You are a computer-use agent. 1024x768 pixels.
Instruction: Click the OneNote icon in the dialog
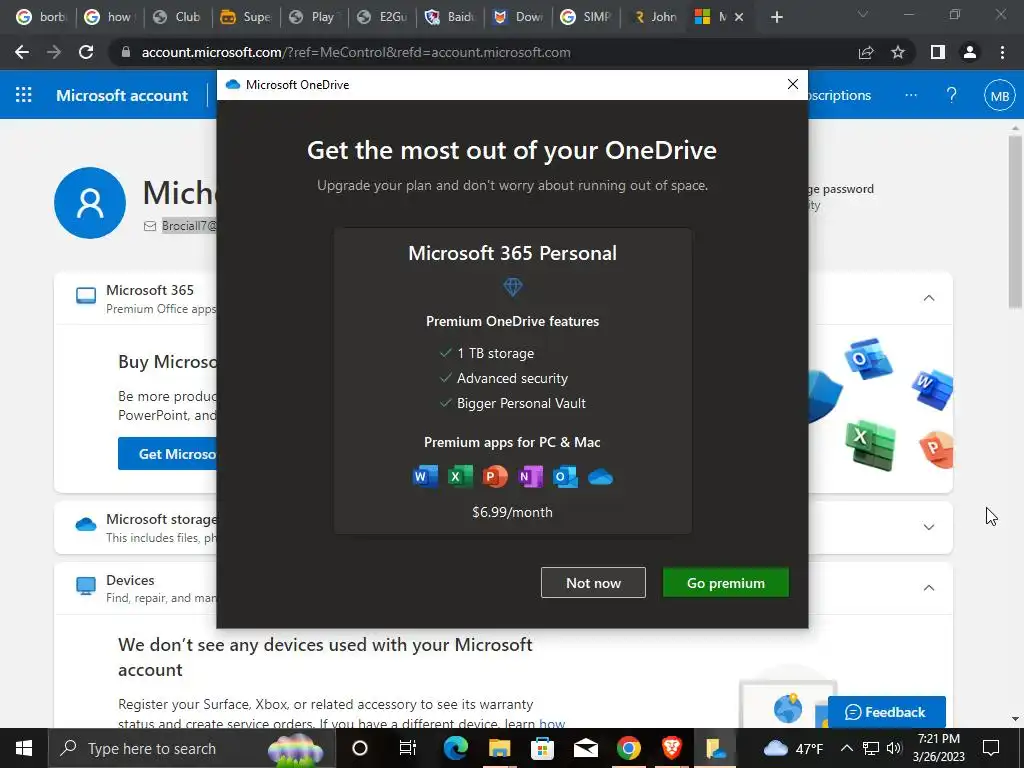[x=530, y=477]
